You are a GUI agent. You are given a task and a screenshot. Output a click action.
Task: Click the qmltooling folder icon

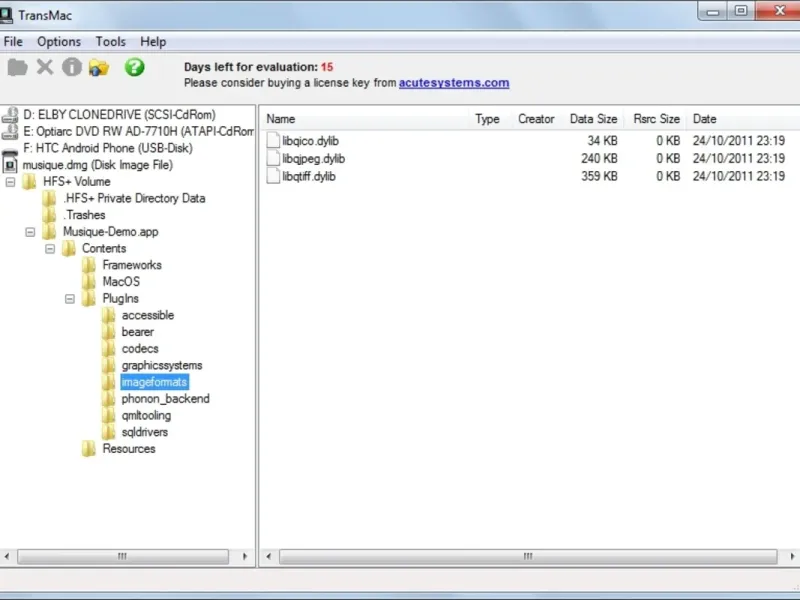[108, 415]
